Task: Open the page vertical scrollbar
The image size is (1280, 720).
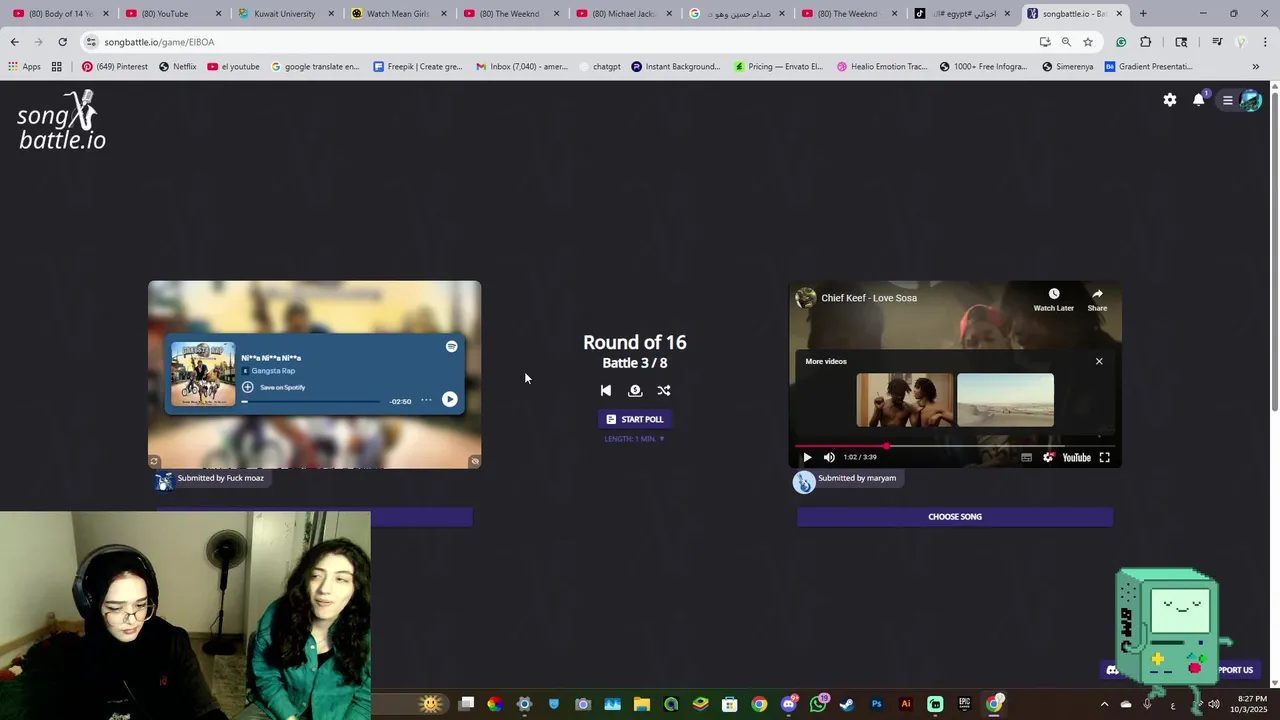Action: [1274, 250]
